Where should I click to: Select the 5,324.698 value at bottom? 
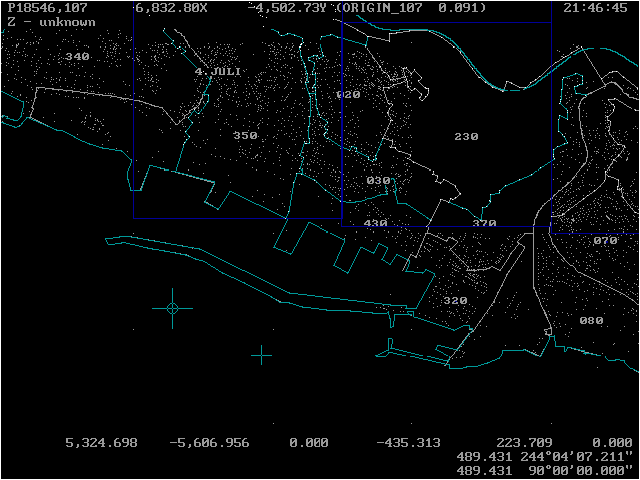(x=101, y=443)
